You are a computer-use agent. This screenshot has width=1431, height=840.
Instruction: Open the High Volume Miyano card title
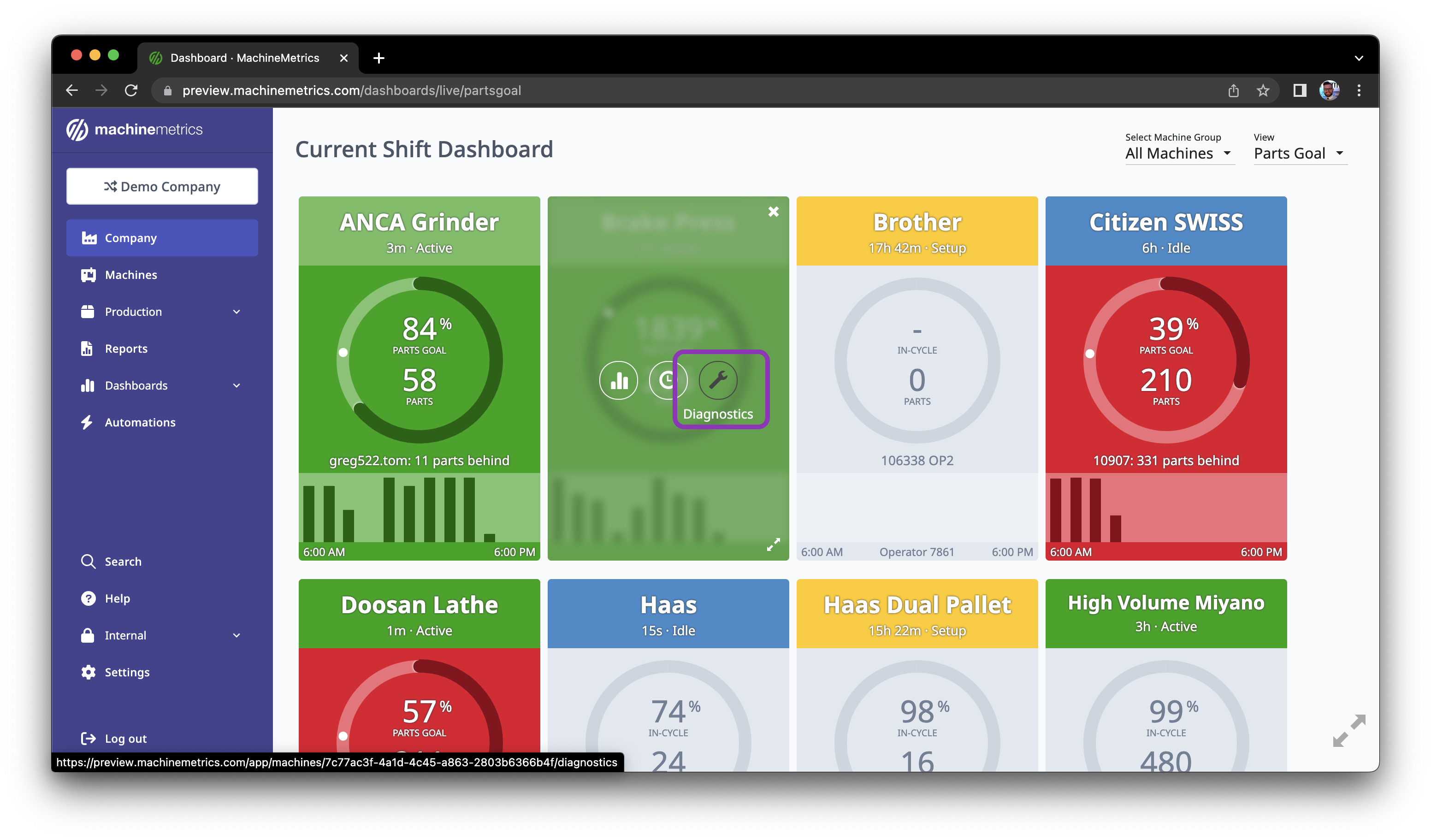[1166, 603]
